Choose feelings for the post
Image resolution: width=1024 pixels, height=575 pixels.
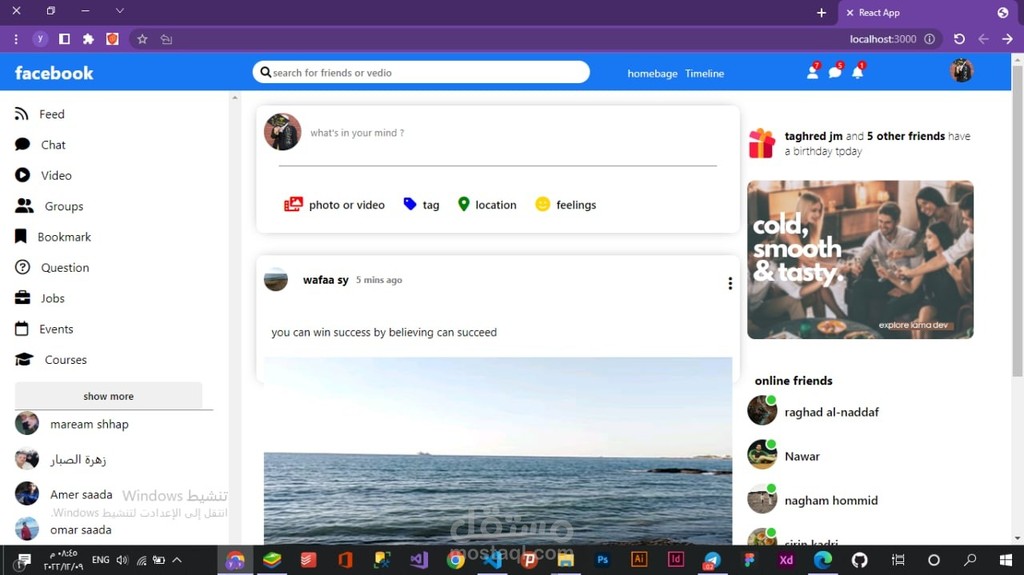pos(566,205)
